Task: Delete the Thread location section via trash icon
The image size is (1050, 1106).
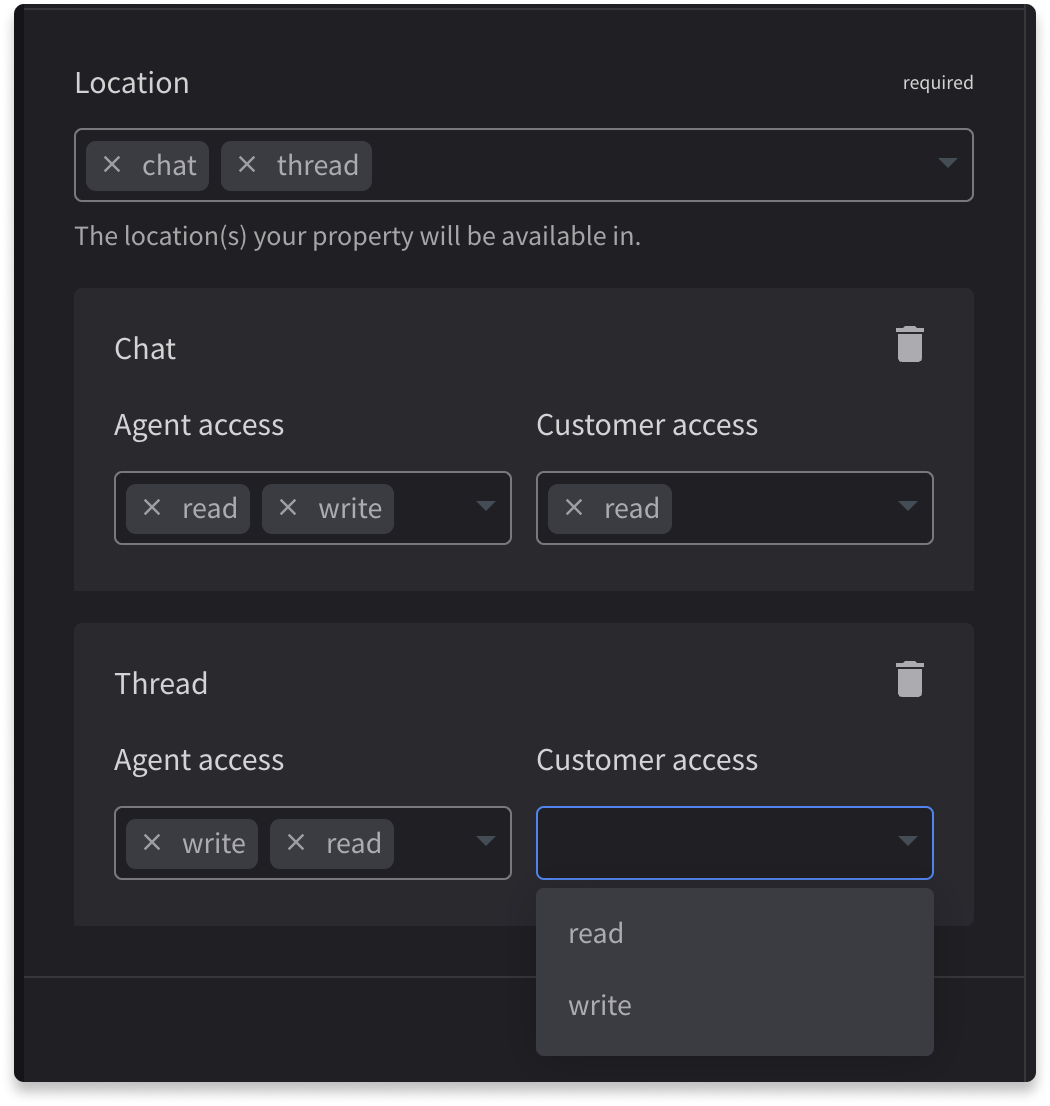Action: click(909, 679)
